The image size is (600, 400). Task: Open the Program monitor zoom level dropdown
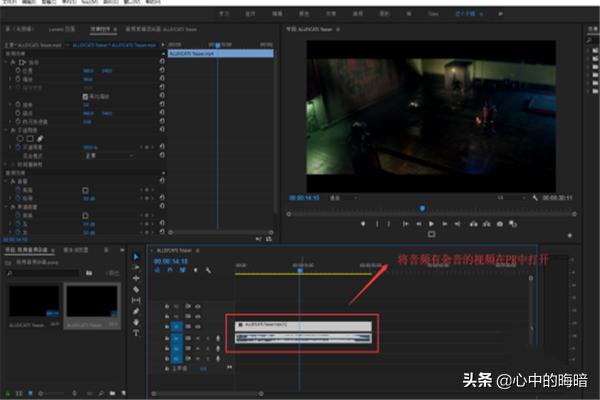click(x=343, y=198)
